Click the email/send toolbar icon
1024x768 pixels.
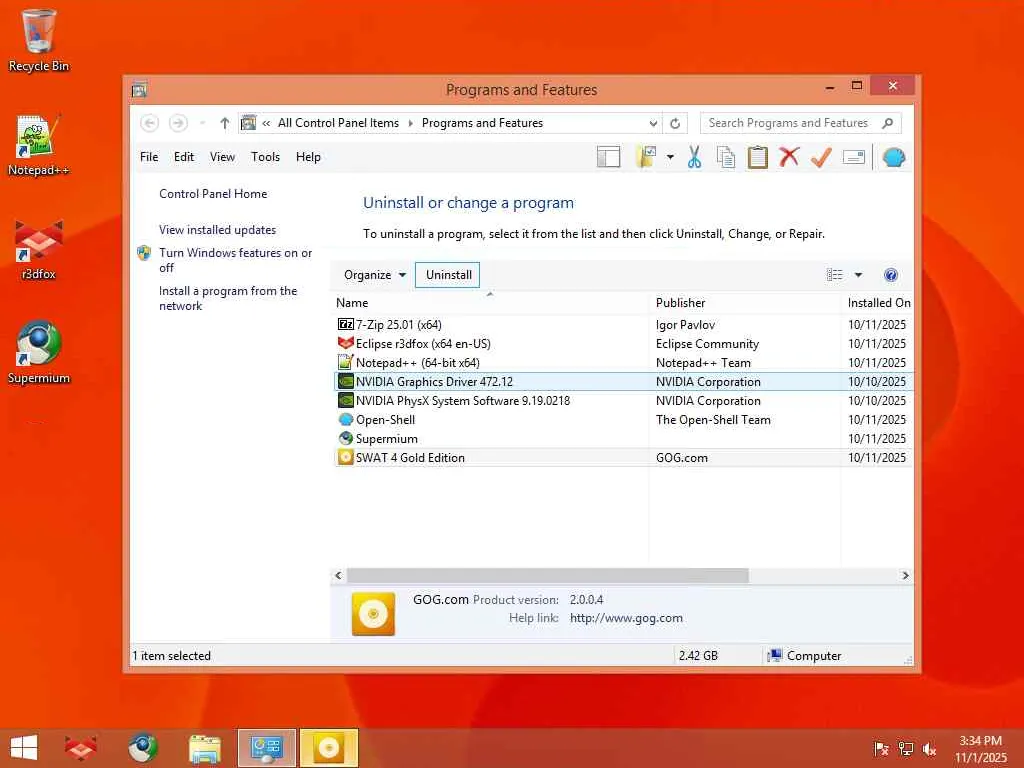pyautogui.click(x=854, y=157)
